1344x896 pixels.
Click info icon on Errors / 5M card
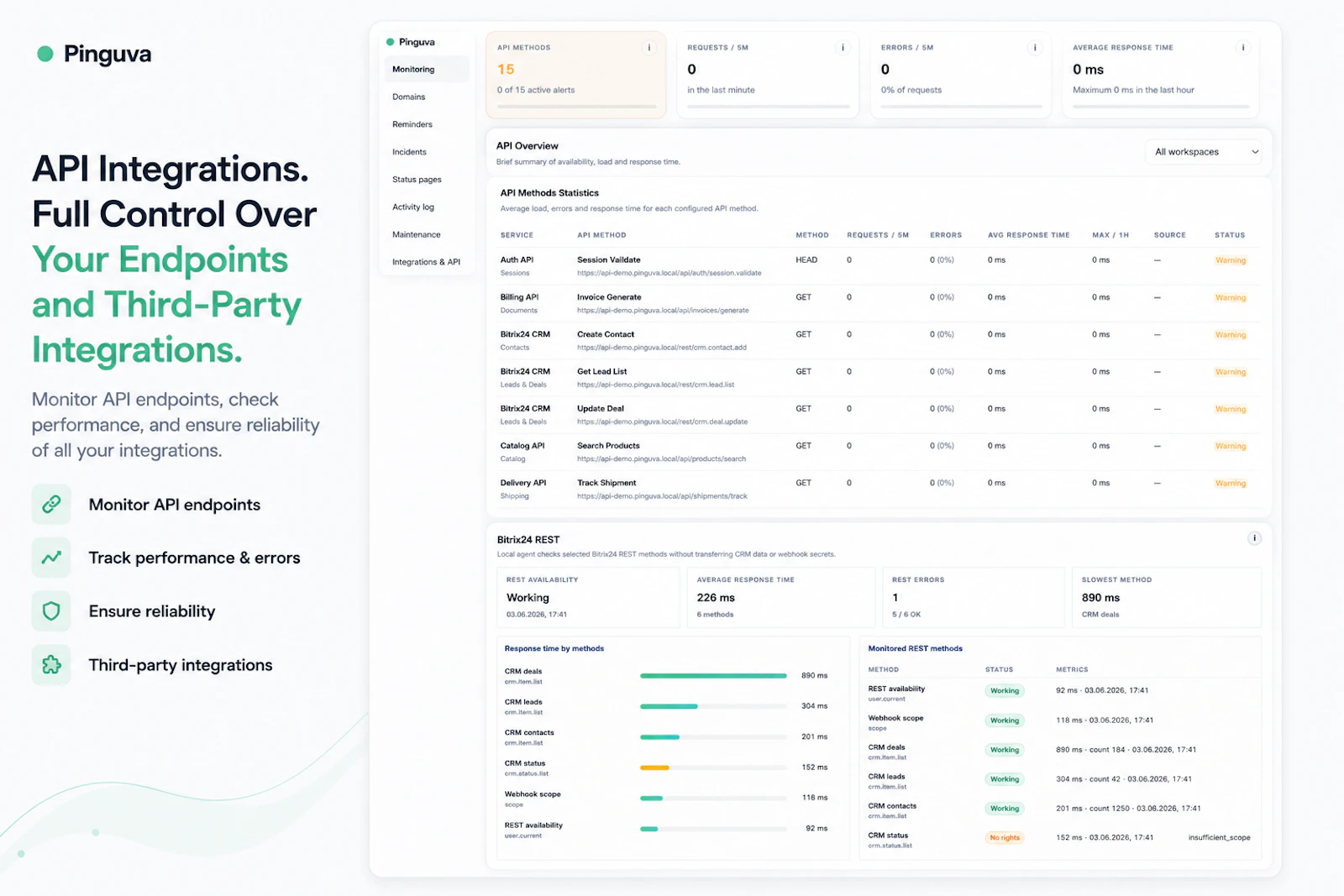[1035, 48]
